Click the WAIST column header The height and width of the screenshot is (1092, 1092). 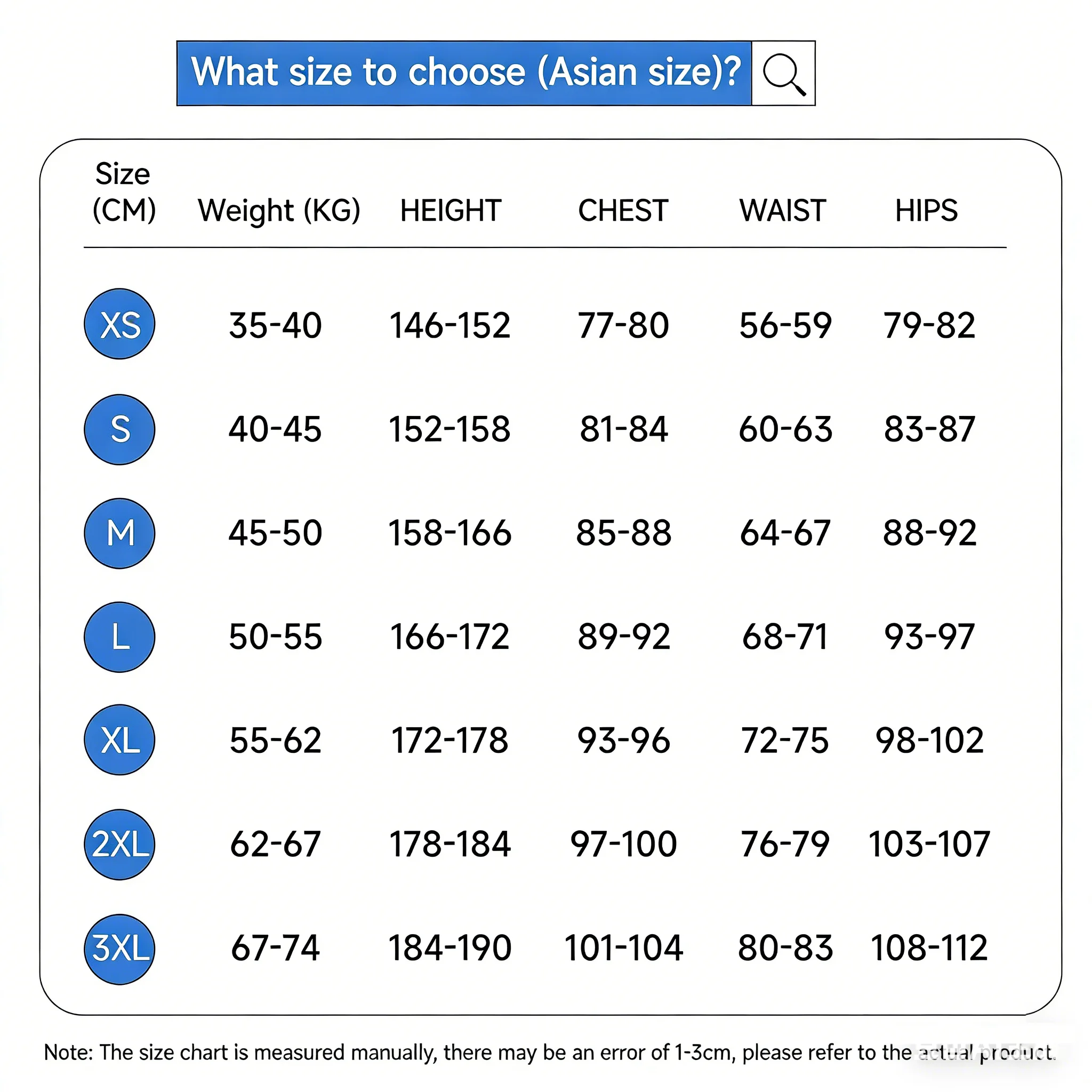click(x=783, y=210)
